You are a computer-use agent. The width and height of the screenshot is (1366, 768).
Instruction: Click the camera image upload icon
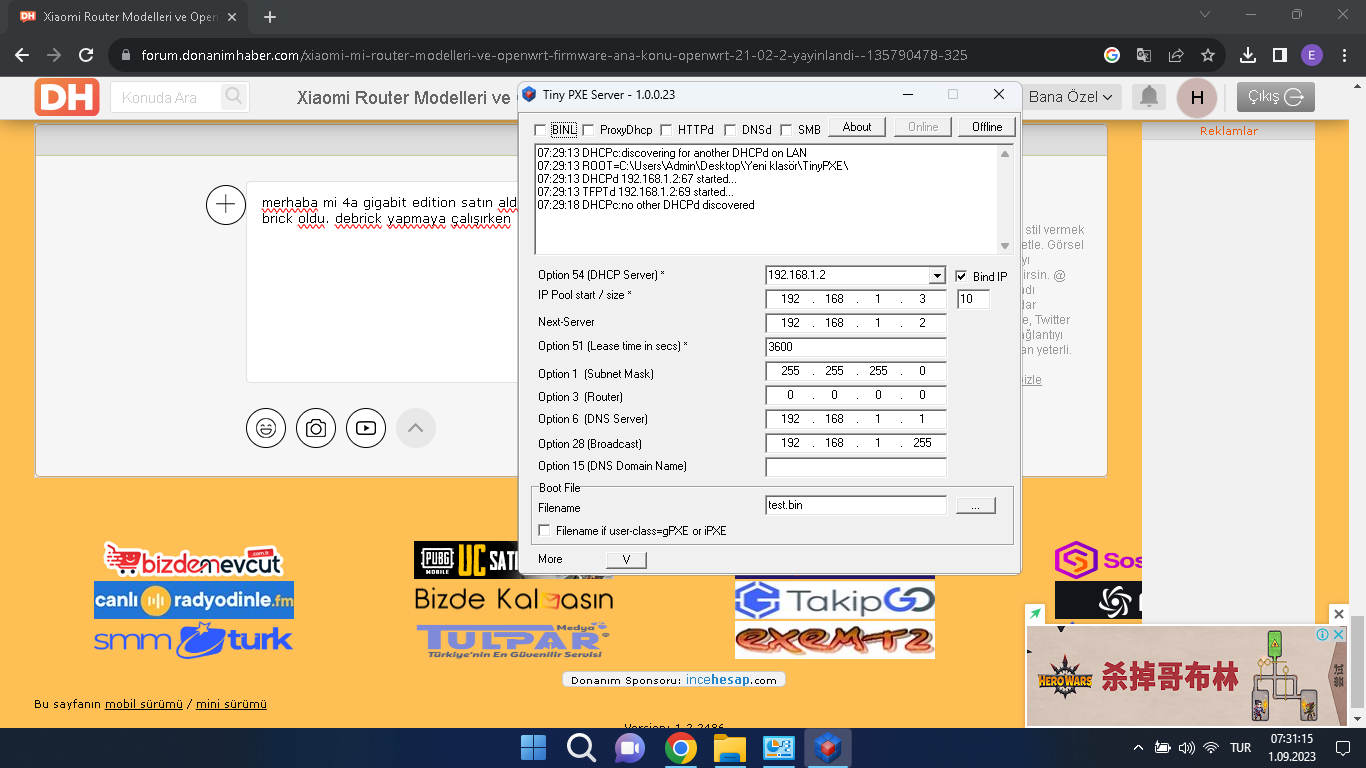pos(316,428)
